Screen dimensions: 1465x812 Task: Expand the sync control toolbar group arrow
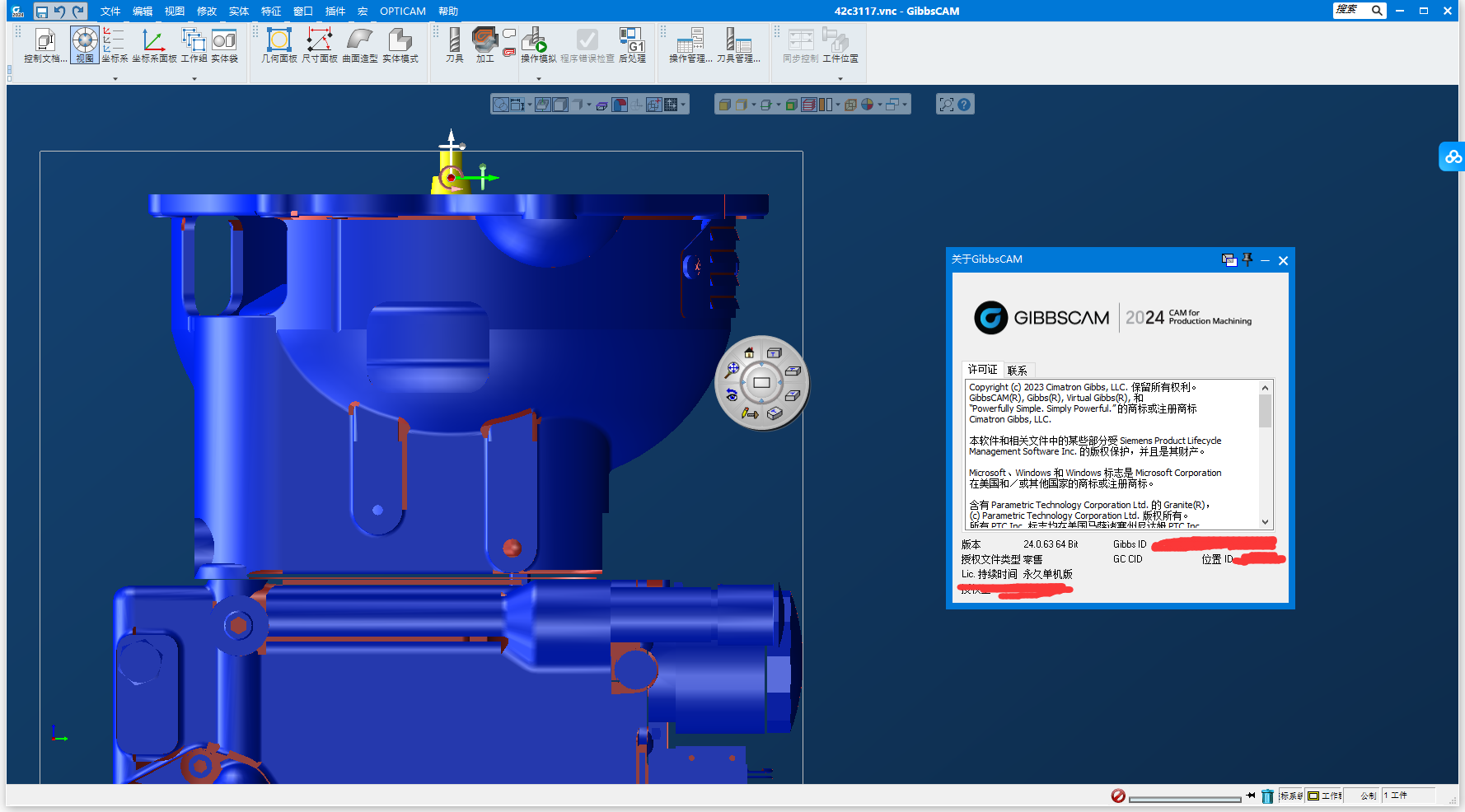point(840,79)
